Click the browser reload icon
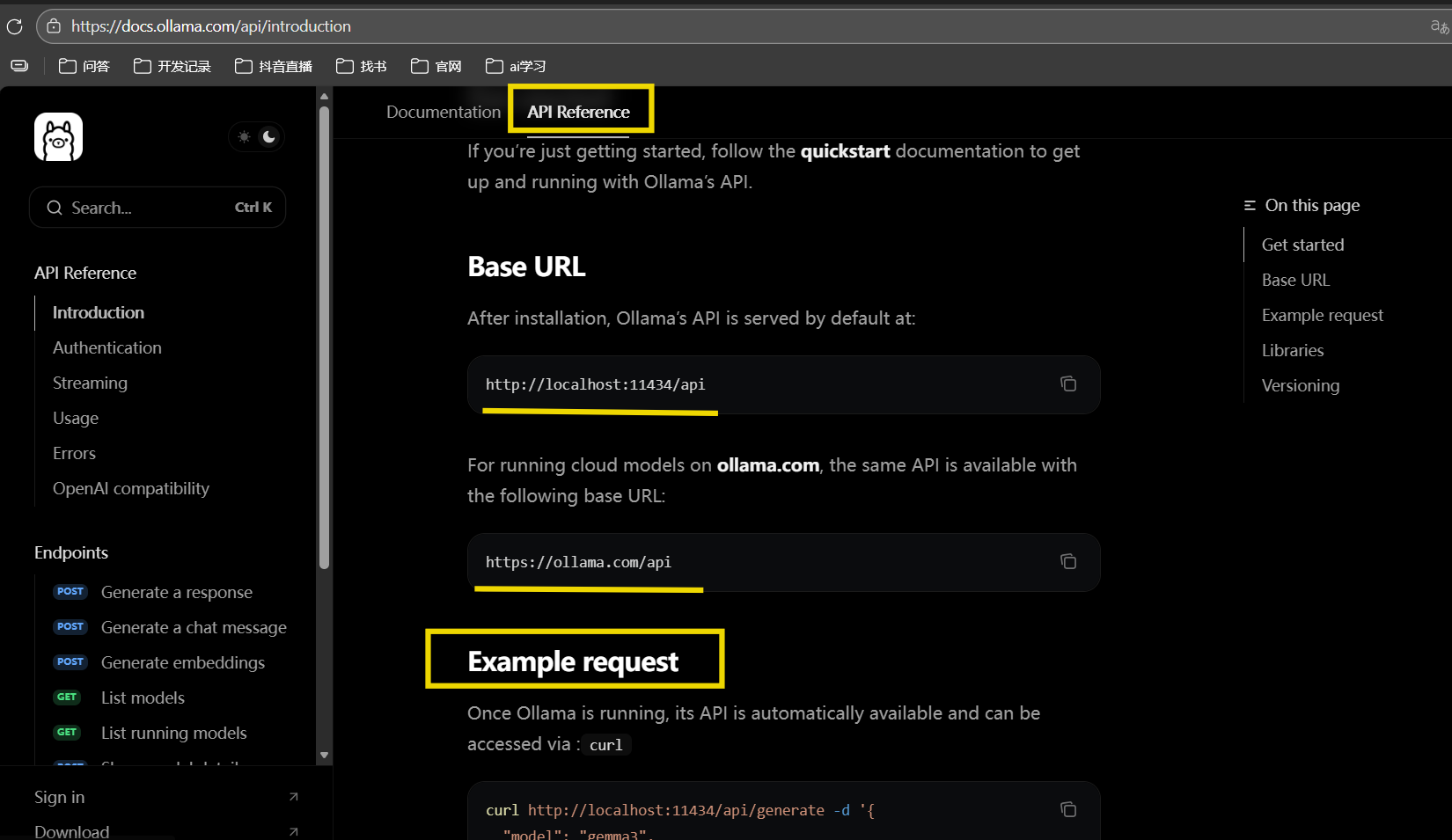The image size is (1452, 840). 14,26
